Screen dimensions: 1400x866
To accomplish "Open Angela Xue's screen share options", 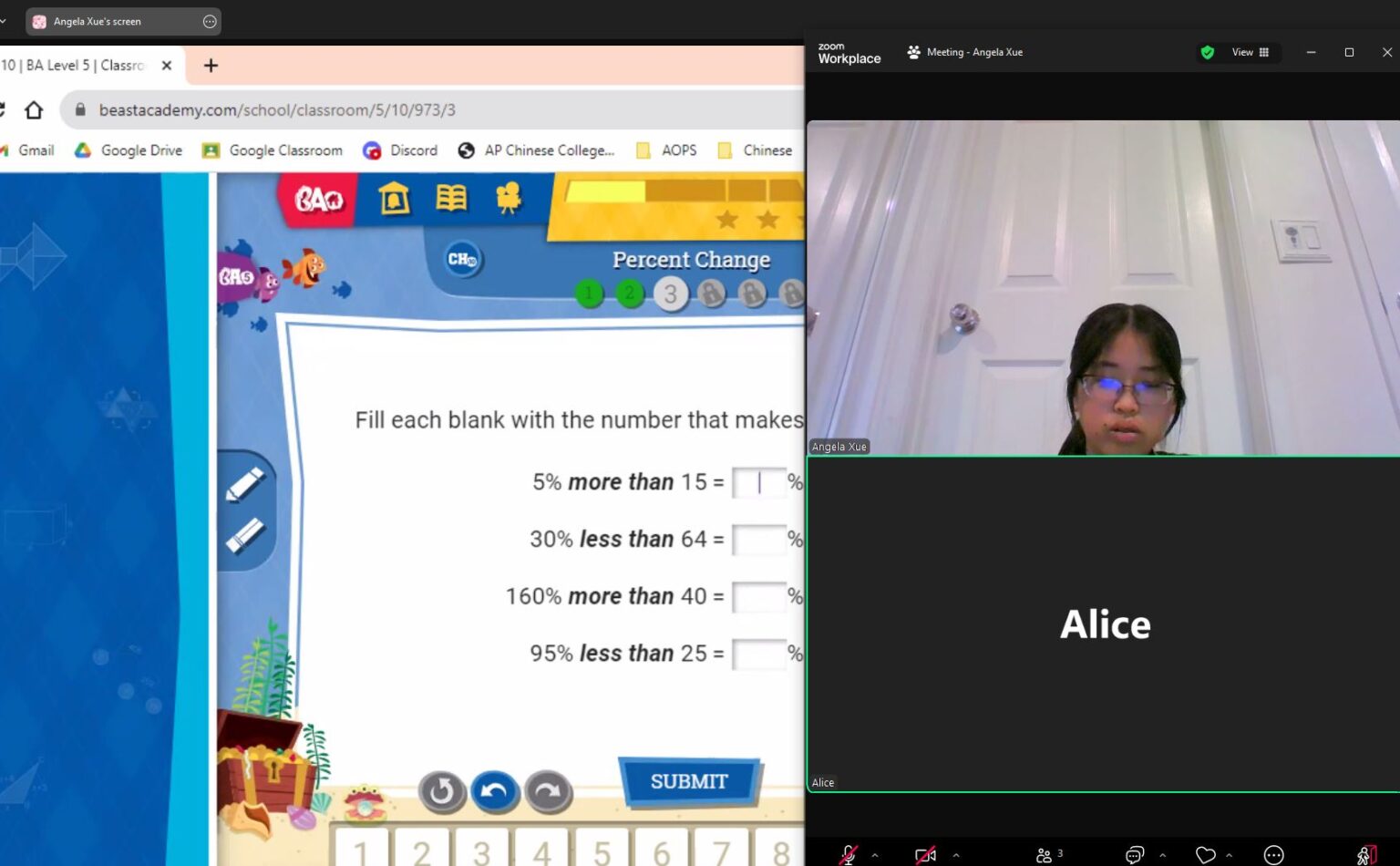I will coord(210,22).
